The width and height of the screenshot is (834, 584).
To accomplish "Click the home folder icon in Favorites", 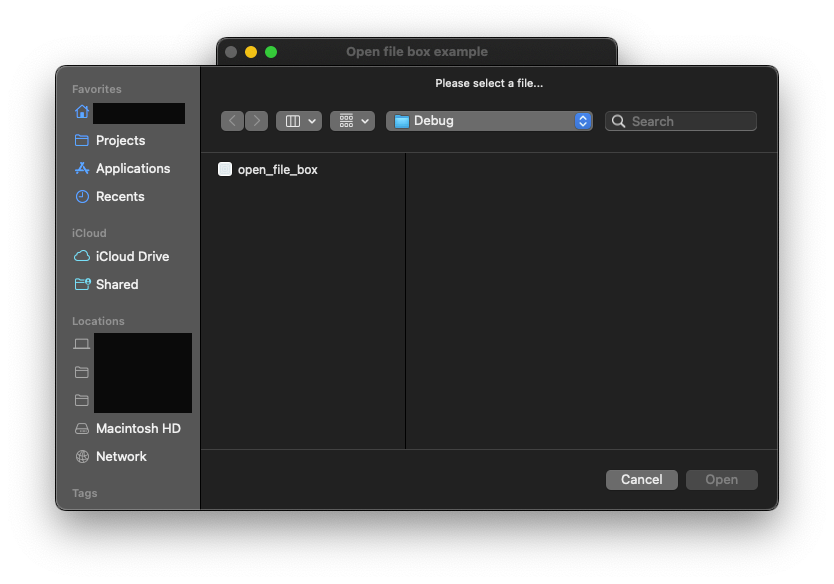I will coord(82,112).
